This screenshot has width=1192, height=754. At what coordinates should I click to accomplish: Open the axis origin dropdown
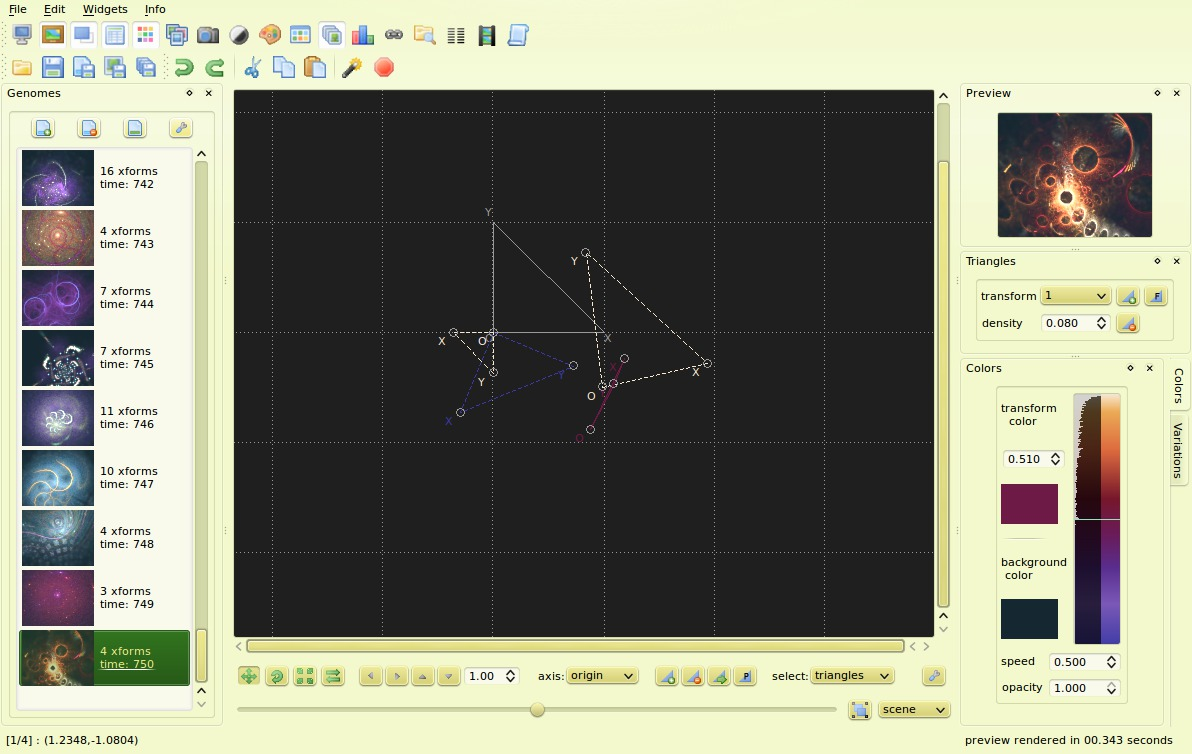pyautogui.click(x=602, y=676)
